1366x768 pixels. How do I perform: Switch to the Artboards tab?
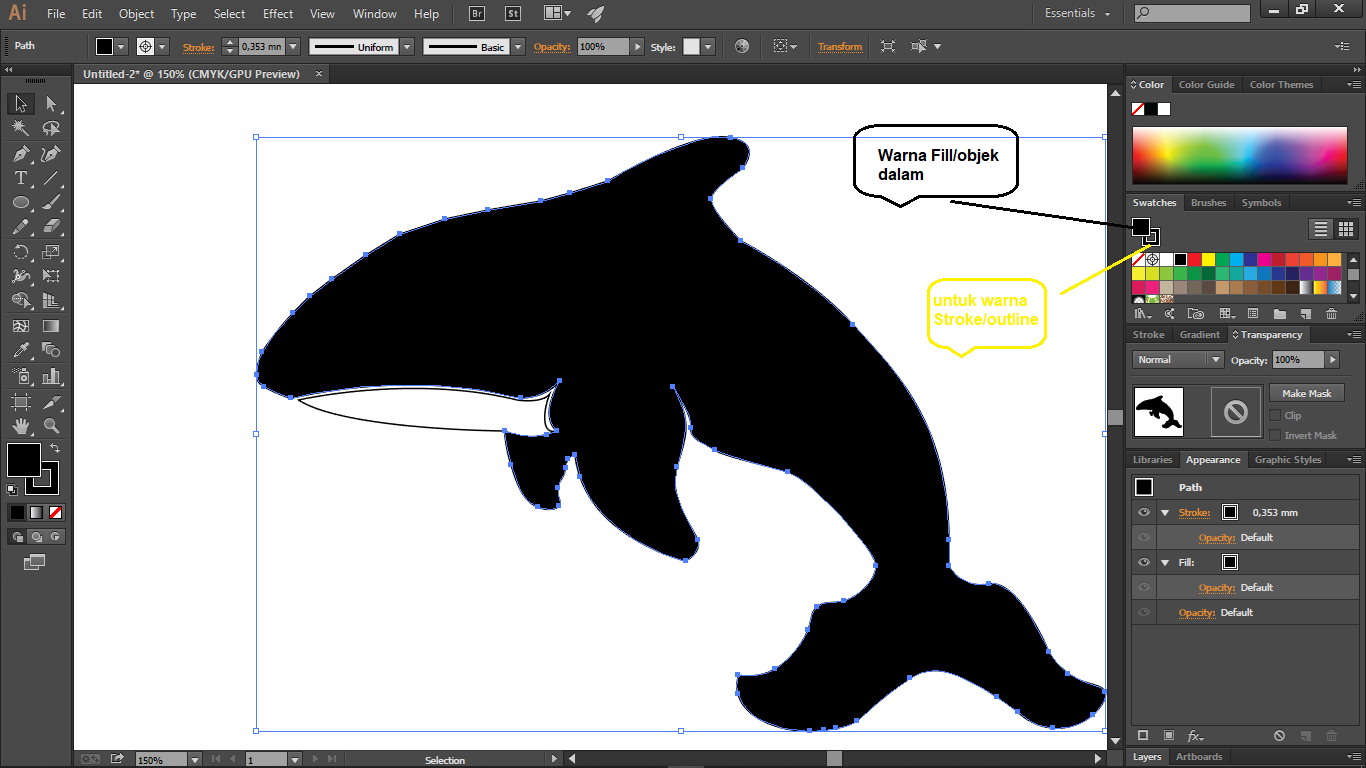(1199, 757)
